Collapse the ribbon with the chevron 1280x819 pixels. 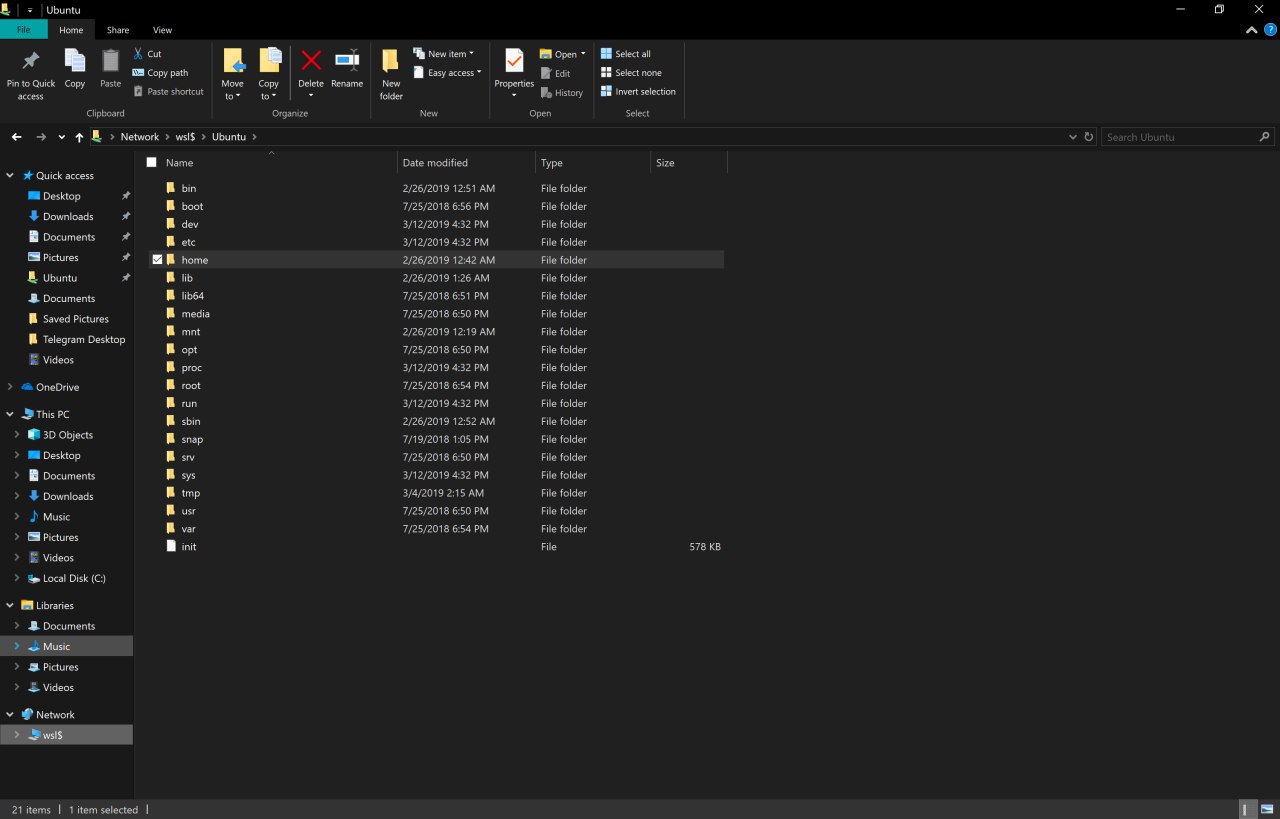1252,30
